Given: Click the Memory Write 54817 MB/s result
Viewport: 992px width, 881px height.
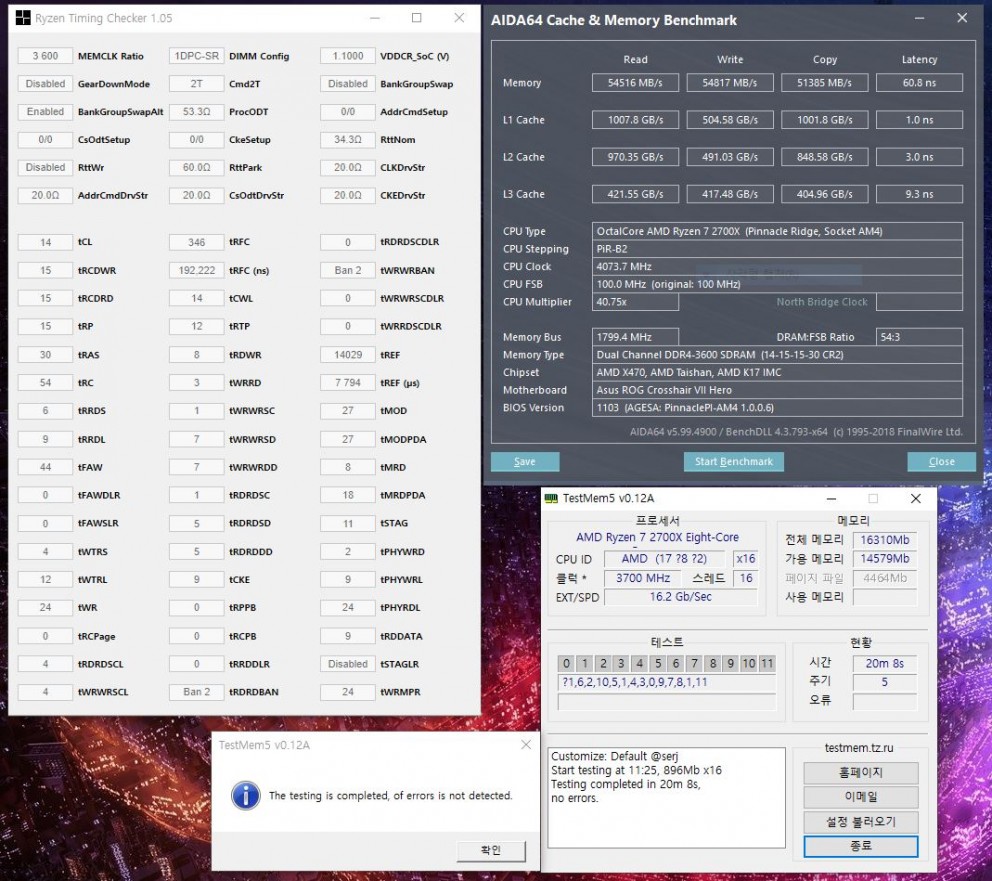Looking at the screenshot, I should pyautogui.click(x=729, y=83).
